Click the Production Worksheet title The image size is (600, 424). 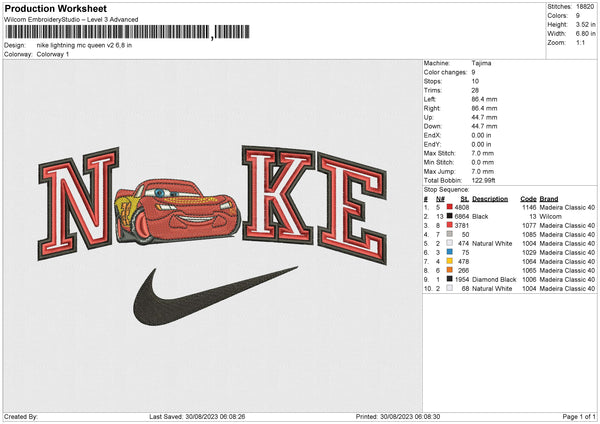[55, 8]
